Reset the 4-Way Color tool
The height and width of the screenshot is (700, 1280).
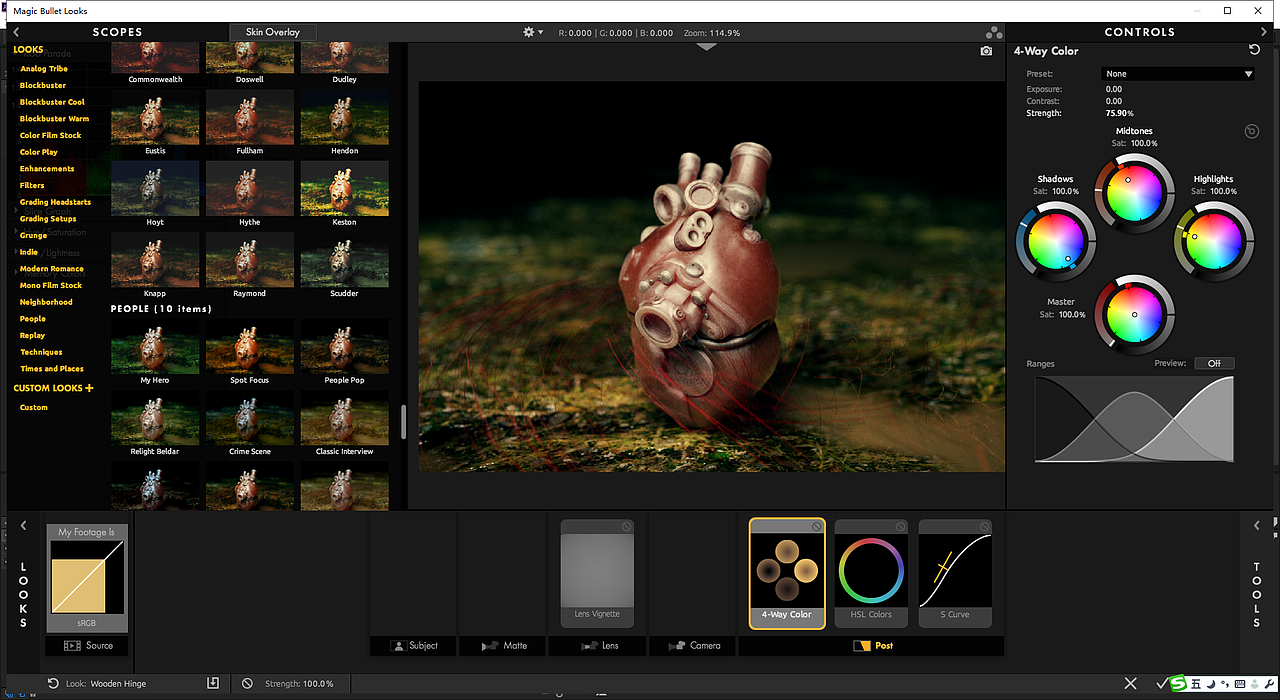point(1254,50)
